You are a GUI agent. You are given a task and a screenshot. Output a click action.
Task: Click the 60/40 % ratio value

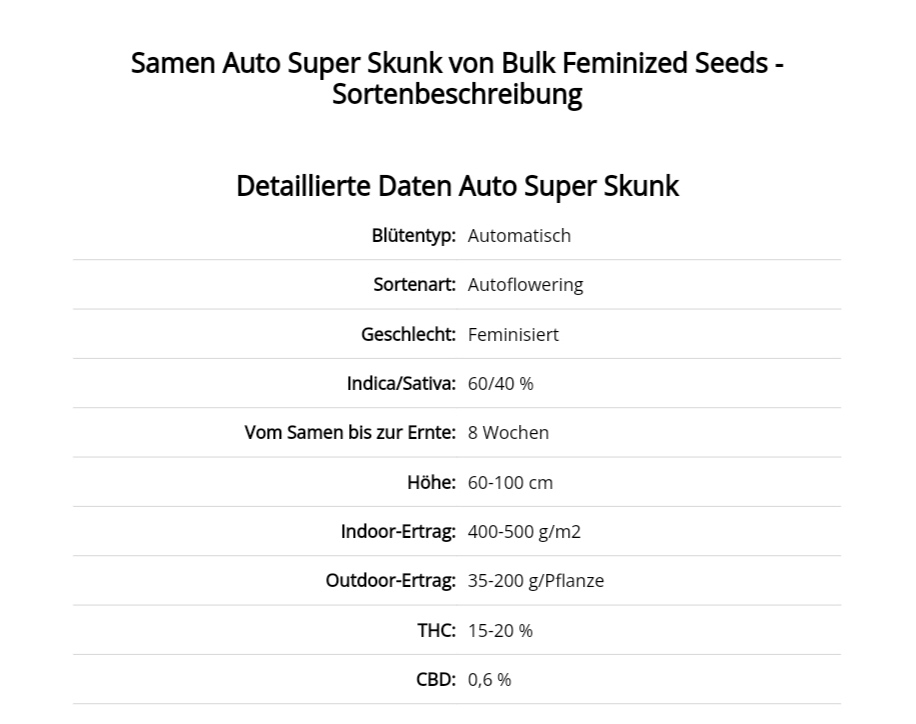[501, 383]
